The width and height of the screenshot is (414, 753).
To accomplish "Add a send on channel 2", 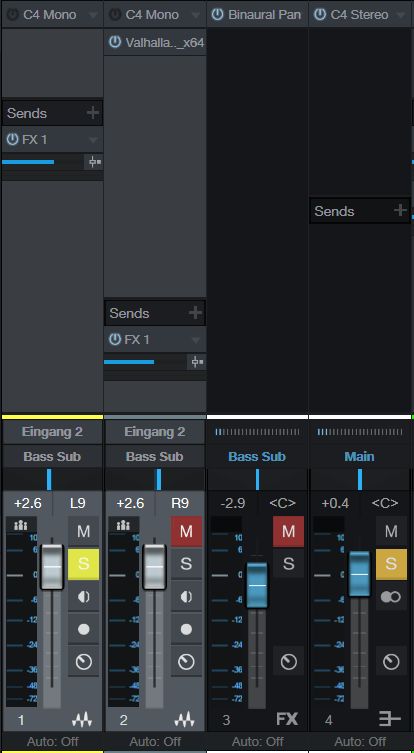I will point(195,313).
